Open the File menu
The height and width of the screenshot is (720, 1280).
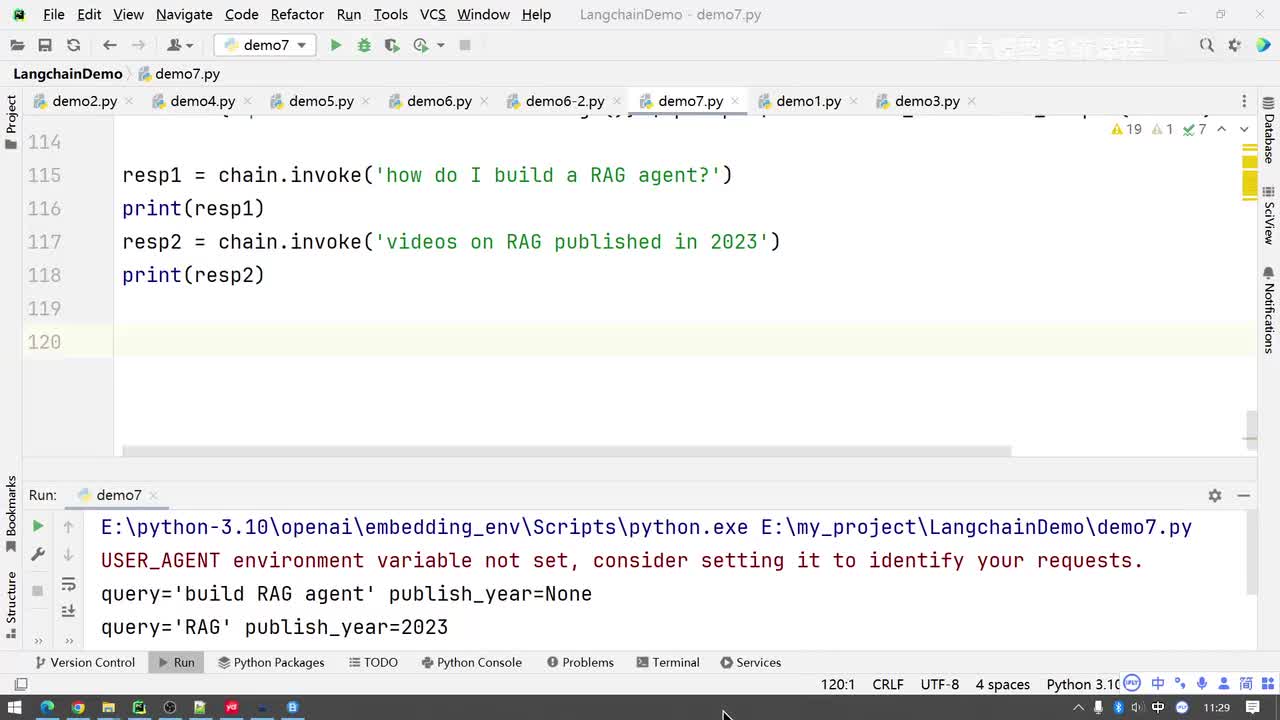coord(54,15)
